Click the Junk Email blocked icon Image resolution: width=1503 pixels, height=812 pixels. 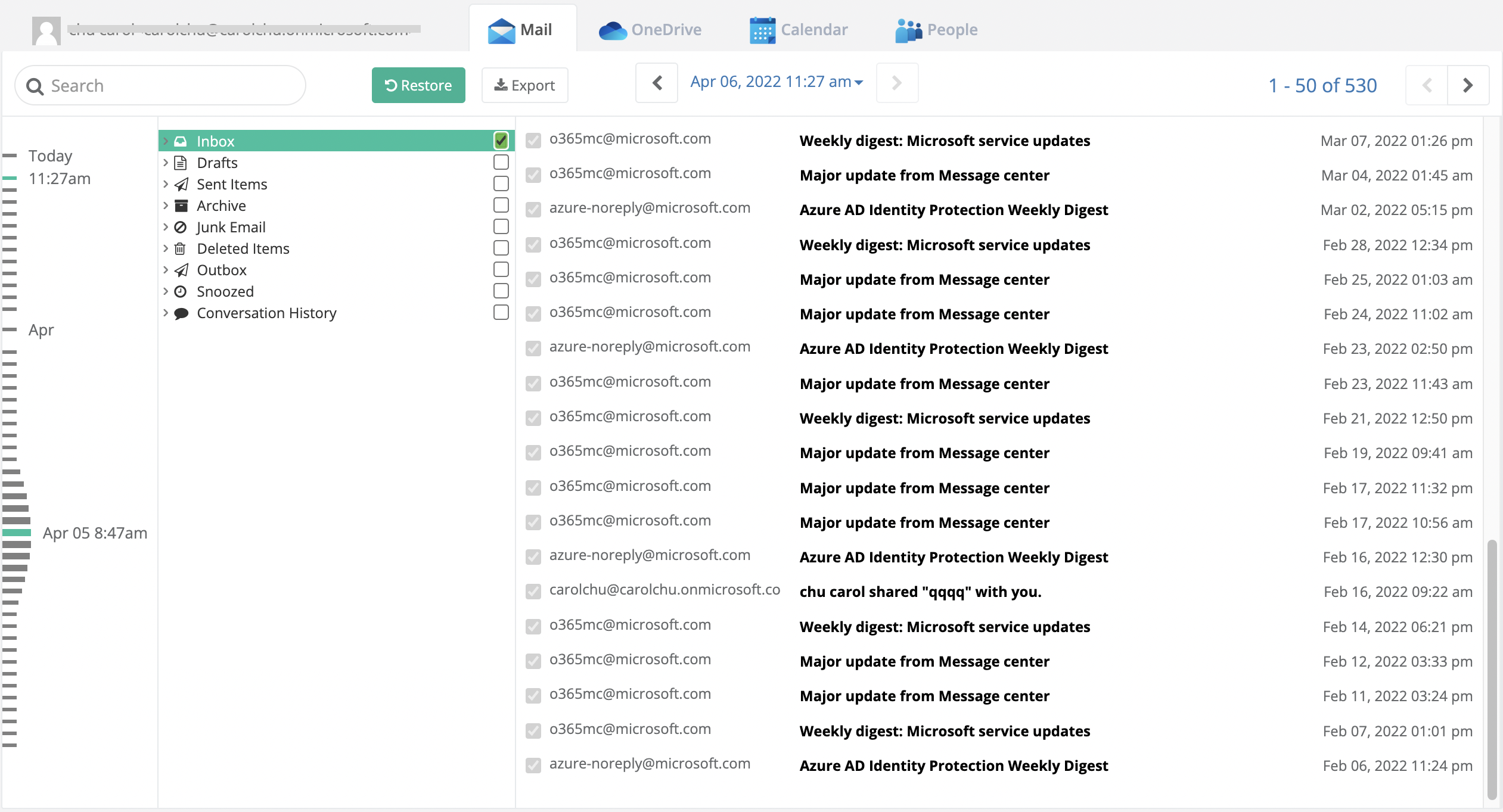(181, 227)
